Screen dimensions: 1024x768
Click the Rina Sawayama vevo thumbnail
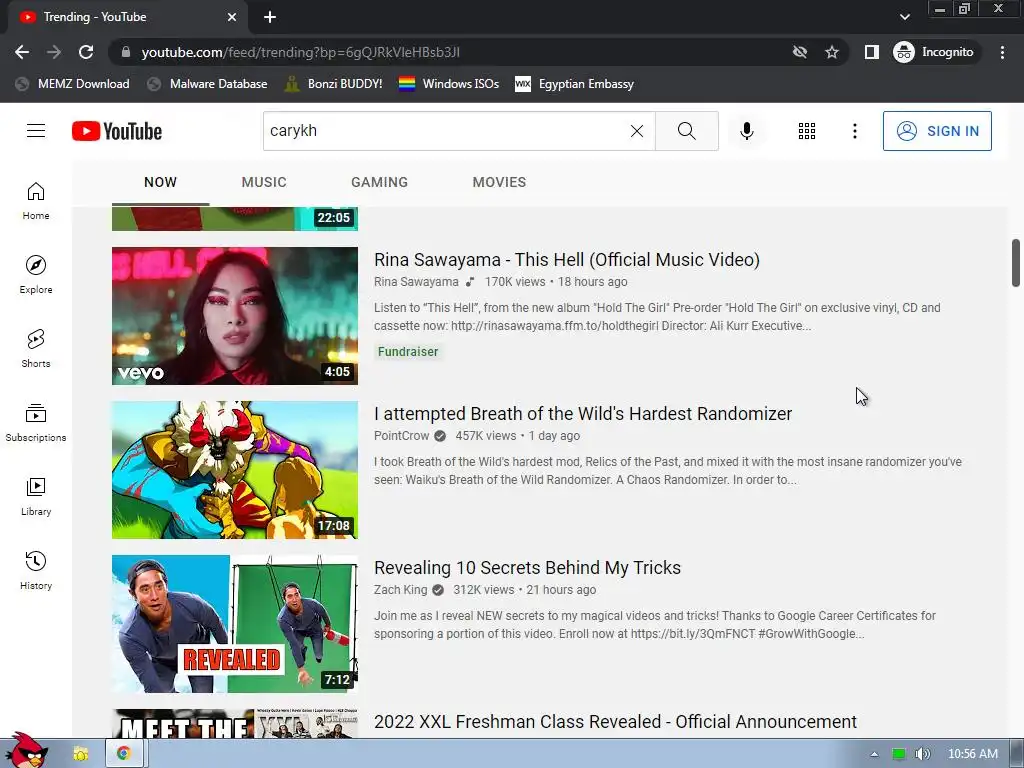point(235,316)
